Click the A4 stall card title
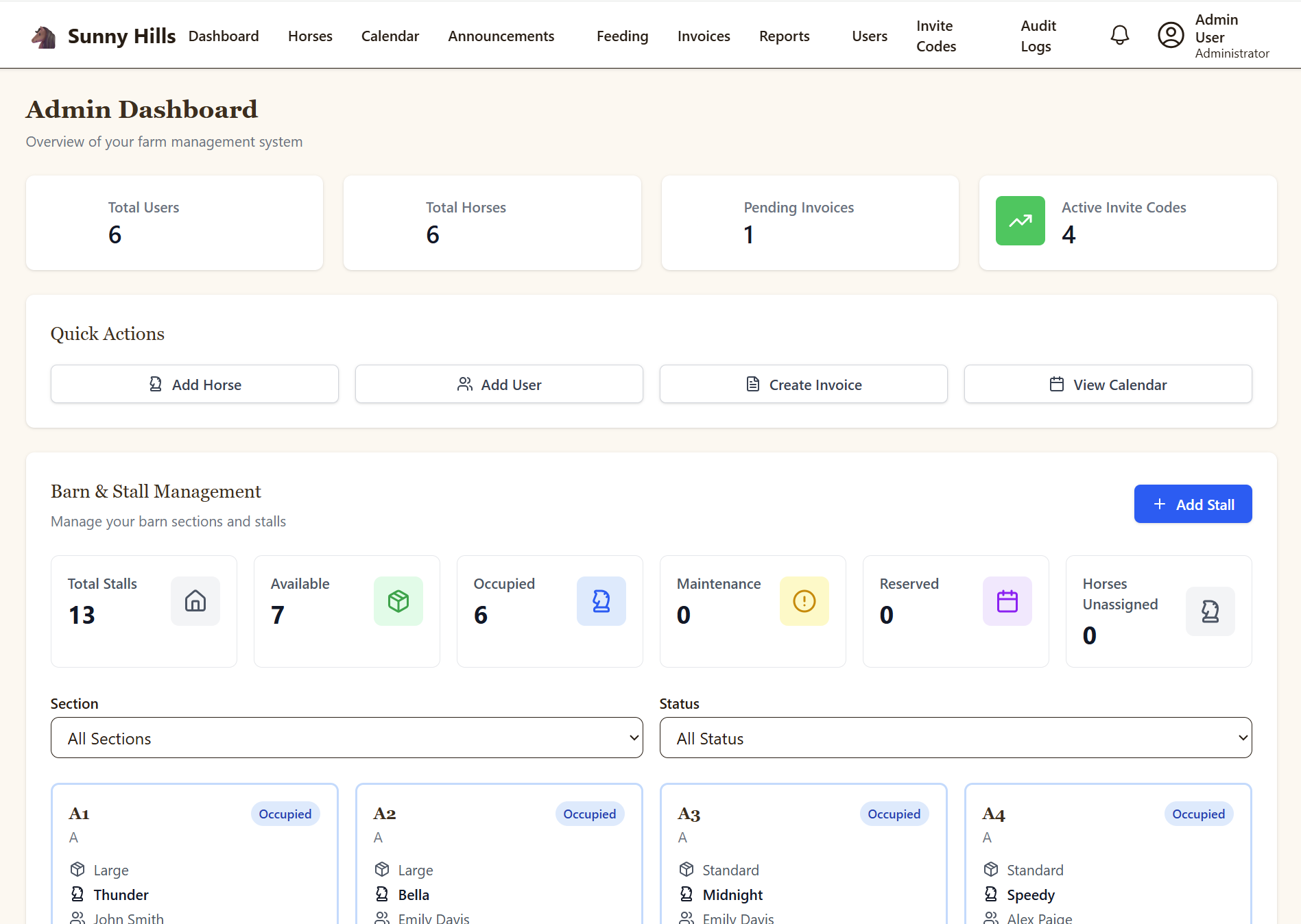 pyautogui.click(x=994, y=814)
